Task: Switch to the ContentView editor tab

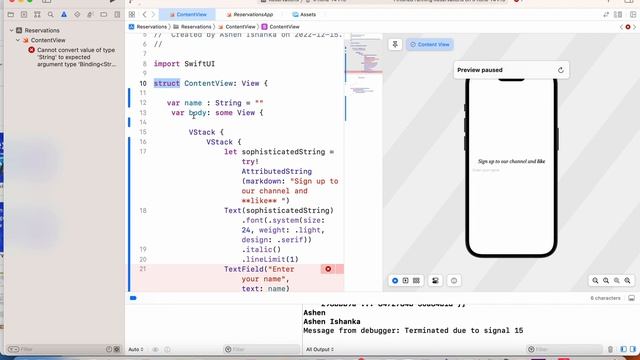Action: (187, 14)
